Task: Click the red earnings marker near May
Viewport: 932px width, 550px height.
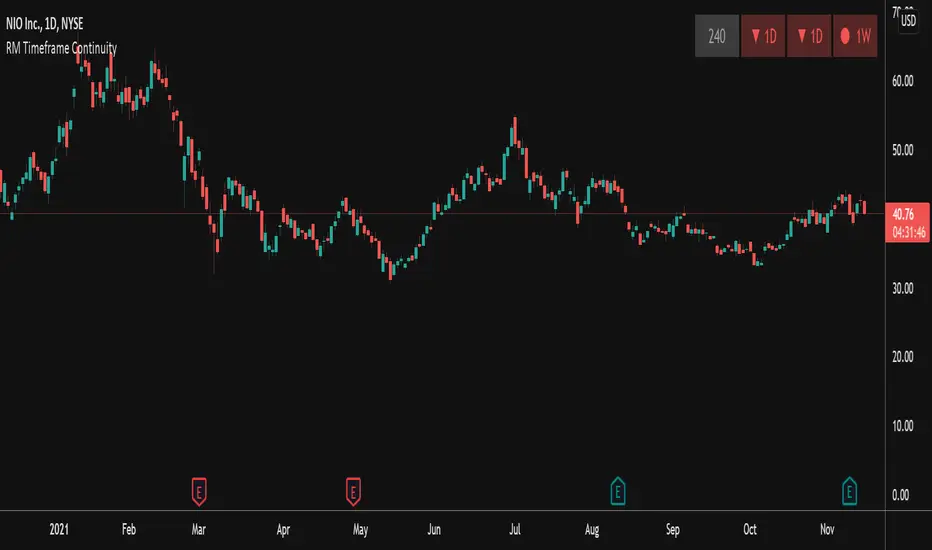Action: point(353,492)
